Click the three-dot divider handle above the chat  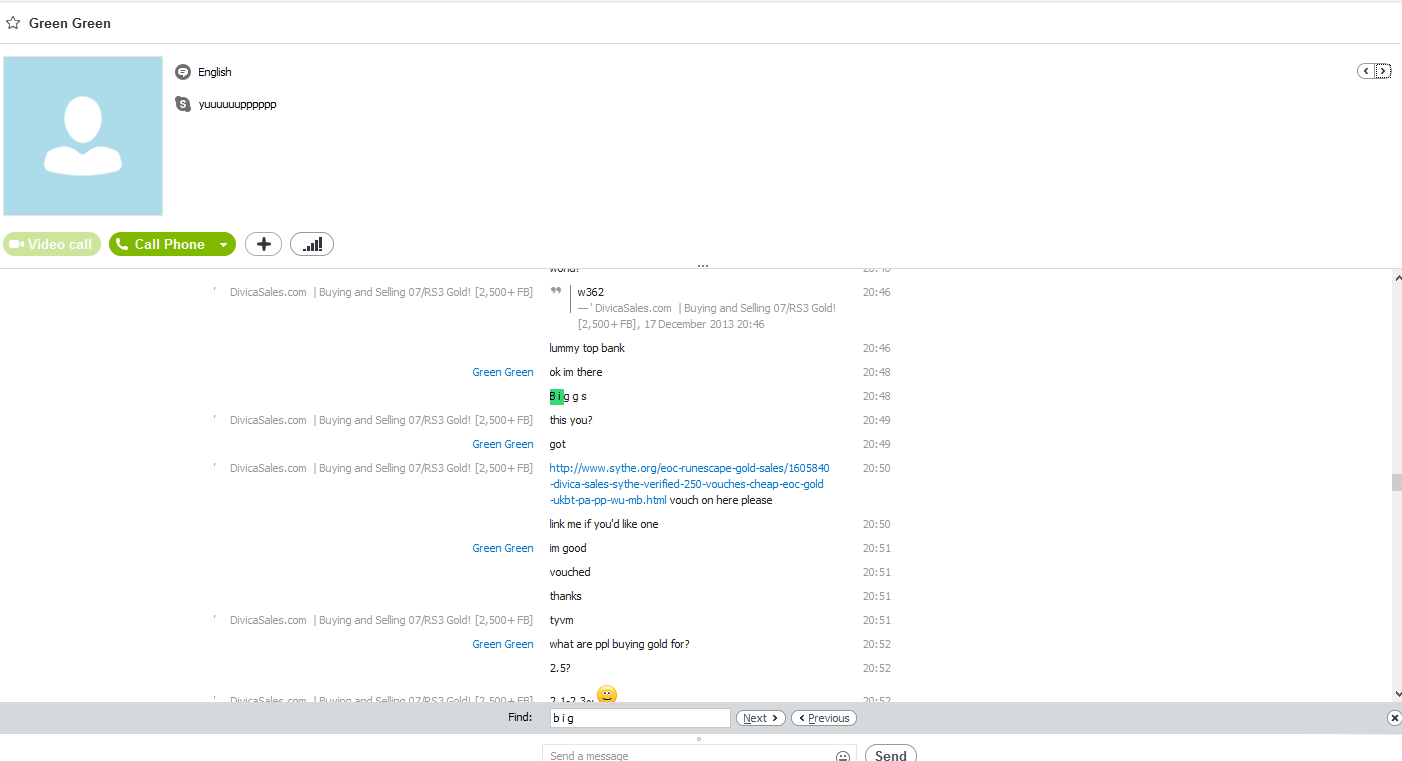tap(703, 266)
